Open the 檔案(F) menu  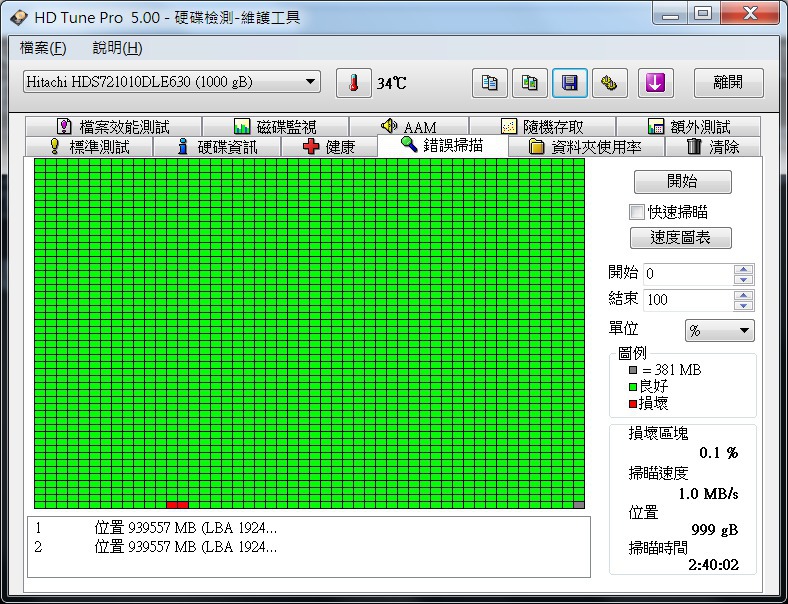click(43, 48)
